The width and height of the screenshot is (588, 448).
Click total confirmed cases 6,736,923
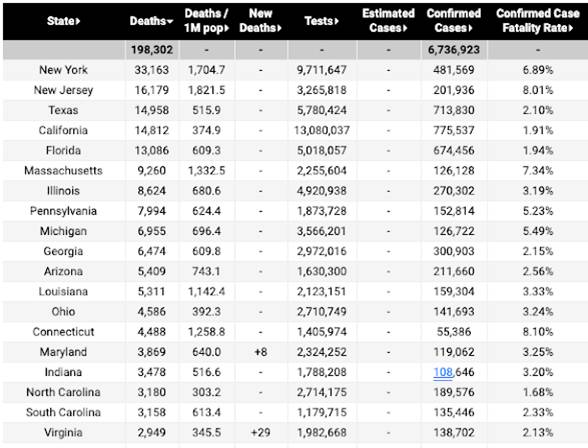coord(454,50)
